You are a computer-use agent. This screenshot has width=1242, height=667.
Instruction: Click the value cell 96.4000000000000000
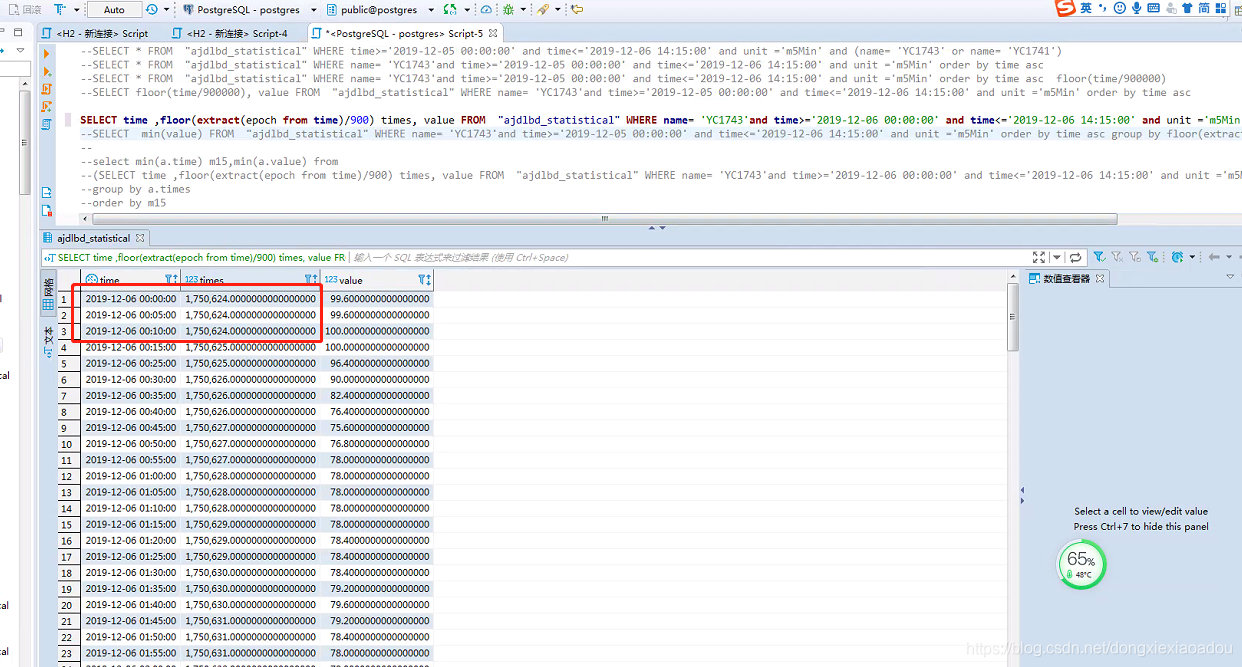click(379, 363)
